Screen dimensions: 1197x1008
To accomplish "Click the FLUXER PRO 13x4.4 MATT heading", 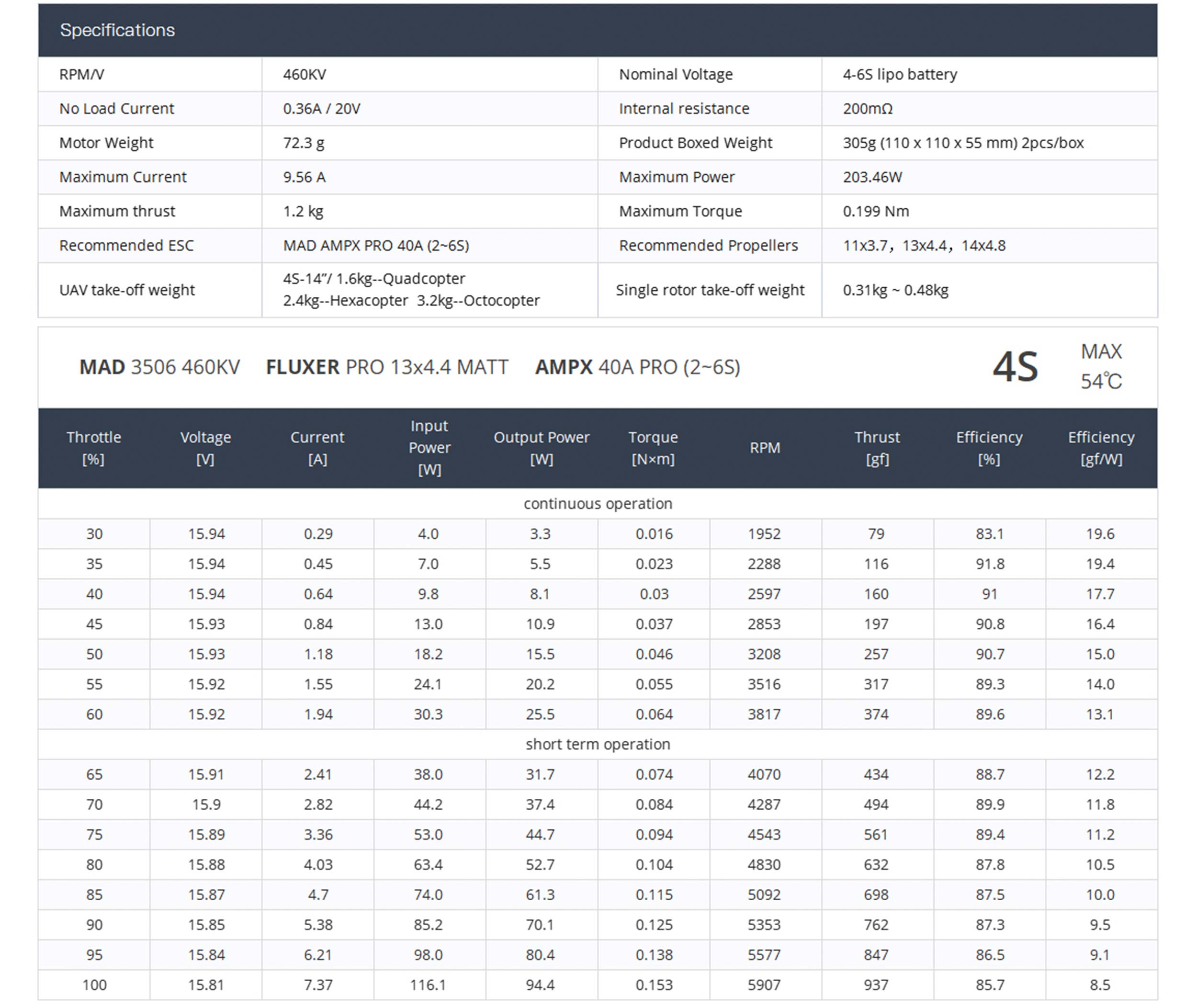I will click(x=387, y=367).
